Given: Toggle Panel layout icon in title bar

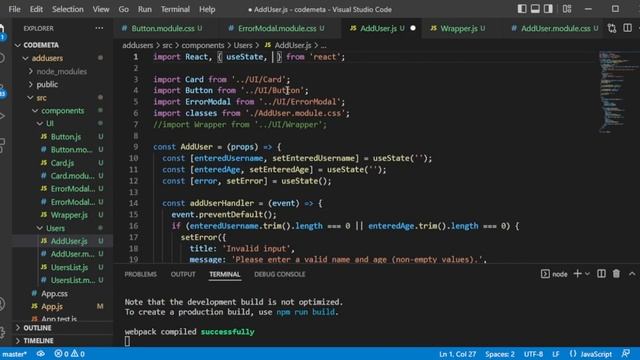Looking at the screenshot, I should [x=535, y=9].
